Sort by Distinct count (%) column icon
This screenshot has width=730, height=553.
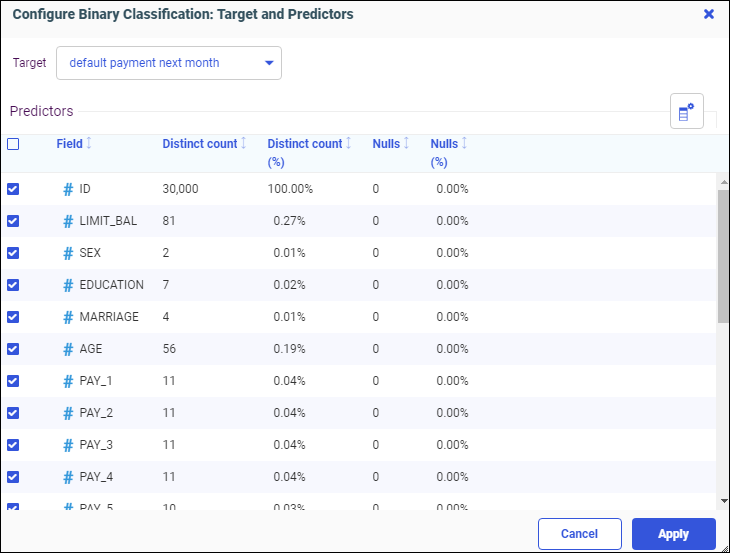click(x=349, y=144)
